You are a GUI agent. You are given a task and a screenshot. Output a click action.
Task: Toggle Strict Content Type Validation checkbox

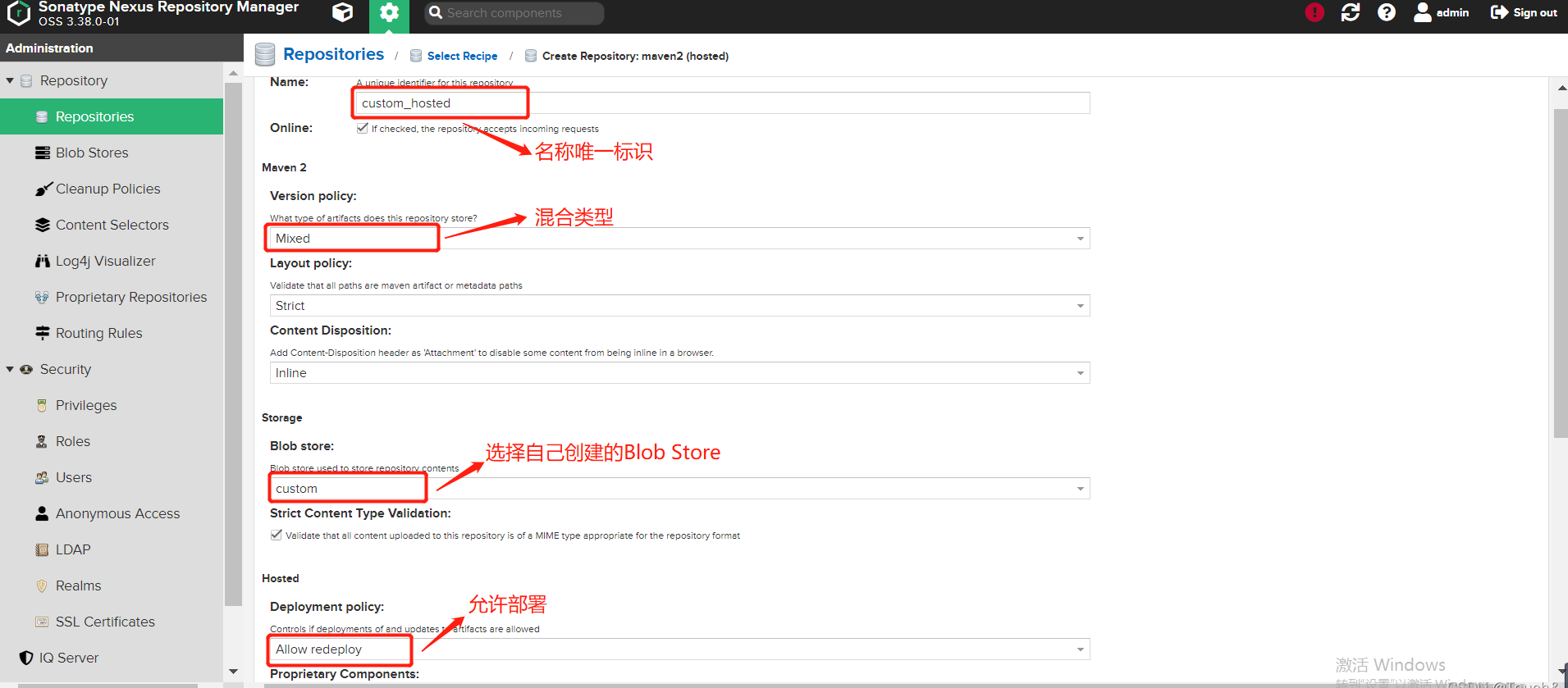277,535
